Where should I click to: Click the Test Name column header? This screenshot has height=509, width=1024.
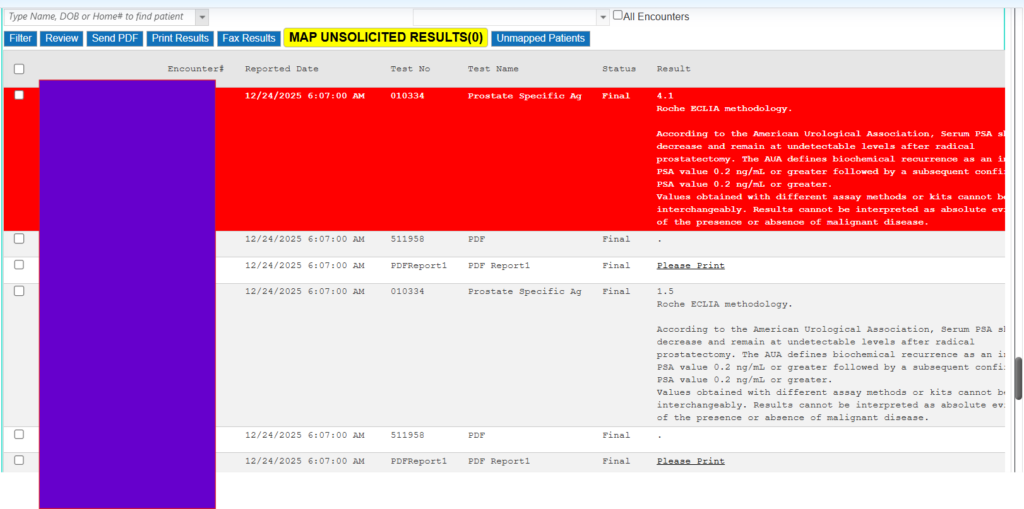pyautogui.click(x=493, y=69)
